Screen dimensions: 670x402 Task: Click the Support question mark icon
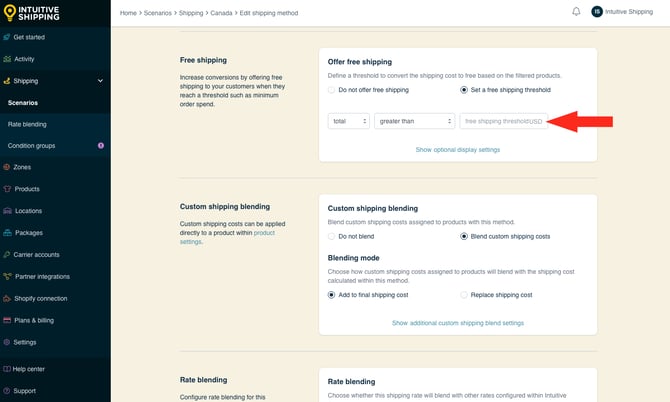point(7,391)
